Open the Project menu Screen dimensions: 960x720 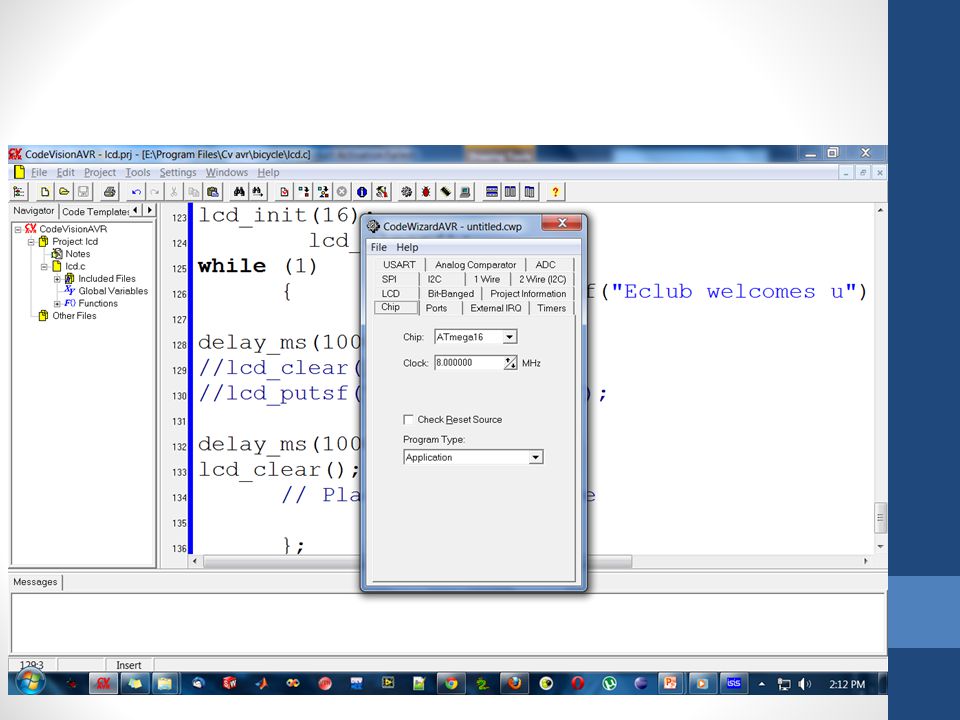tap(100, 173)
